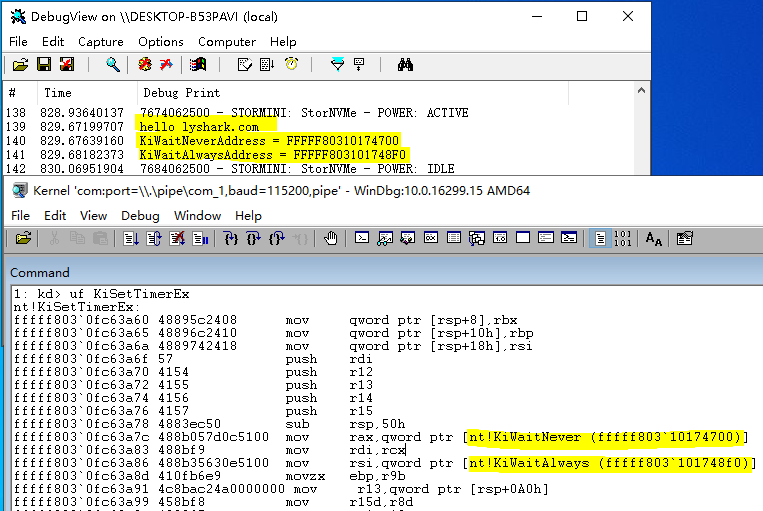Screen dimensions: 763x511
Task: Select the KiWaitNeverAddress log line
Action: tap(269, 141)
